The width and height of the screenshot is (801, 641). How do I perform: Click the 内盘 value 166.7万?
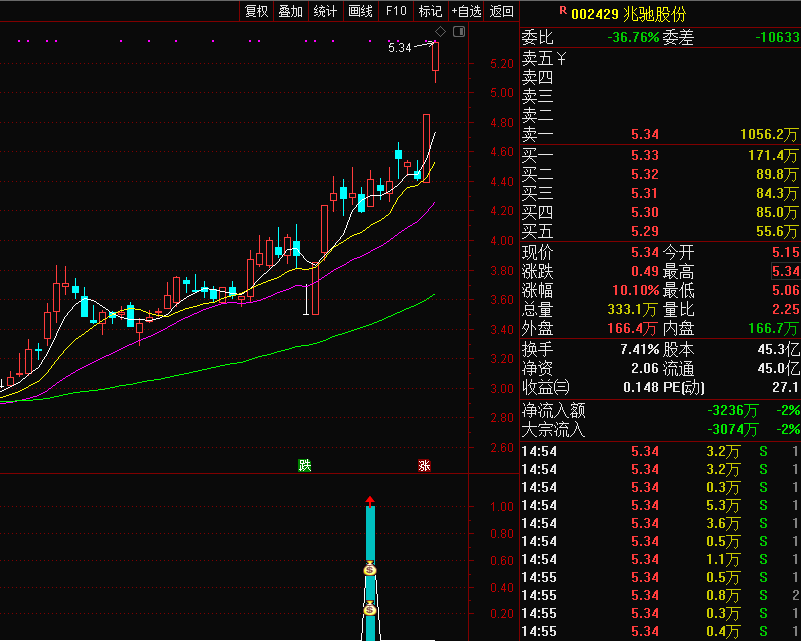(774, 328)
